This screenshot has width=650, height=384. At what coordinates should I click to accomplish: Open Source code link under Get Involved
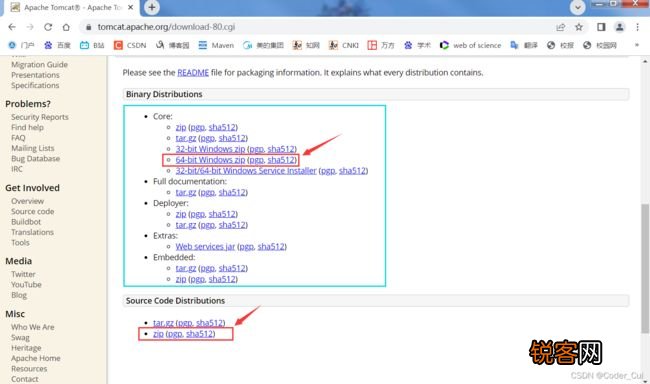(33, 211)
